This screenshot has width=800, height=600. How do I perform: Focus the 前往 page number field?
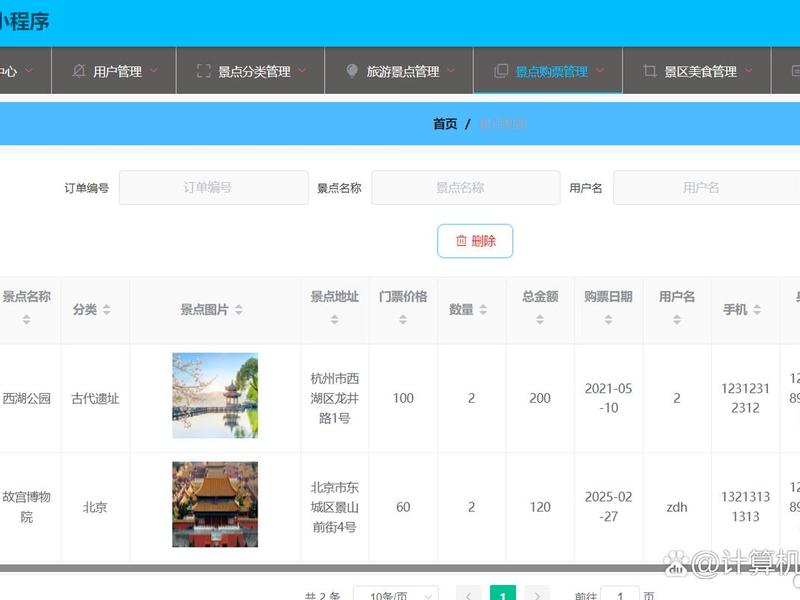click(620, 594)
